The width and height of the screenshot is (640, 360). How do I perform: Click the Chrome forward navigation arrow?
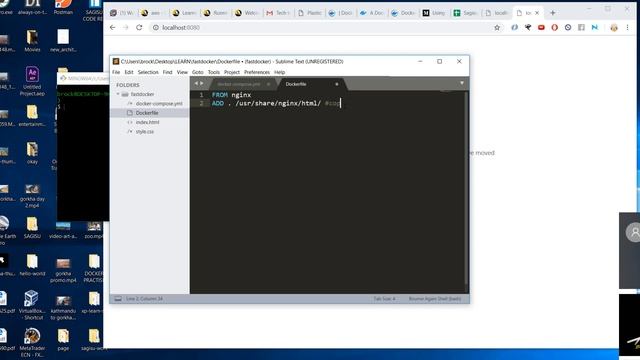pos(126,27)
